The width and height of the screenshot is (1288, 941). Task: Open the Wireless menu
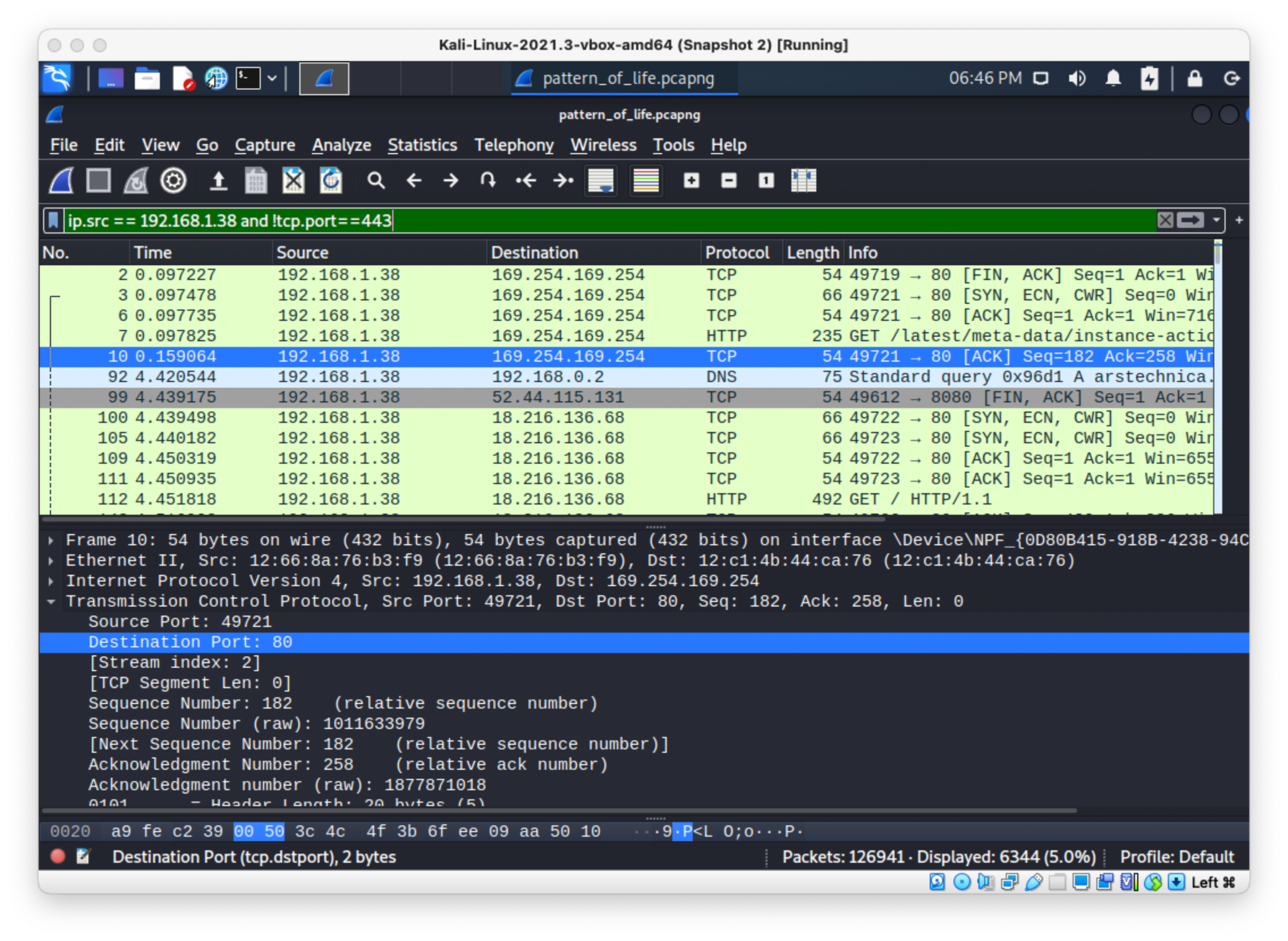pyautogui.click(x=604, y=145)
